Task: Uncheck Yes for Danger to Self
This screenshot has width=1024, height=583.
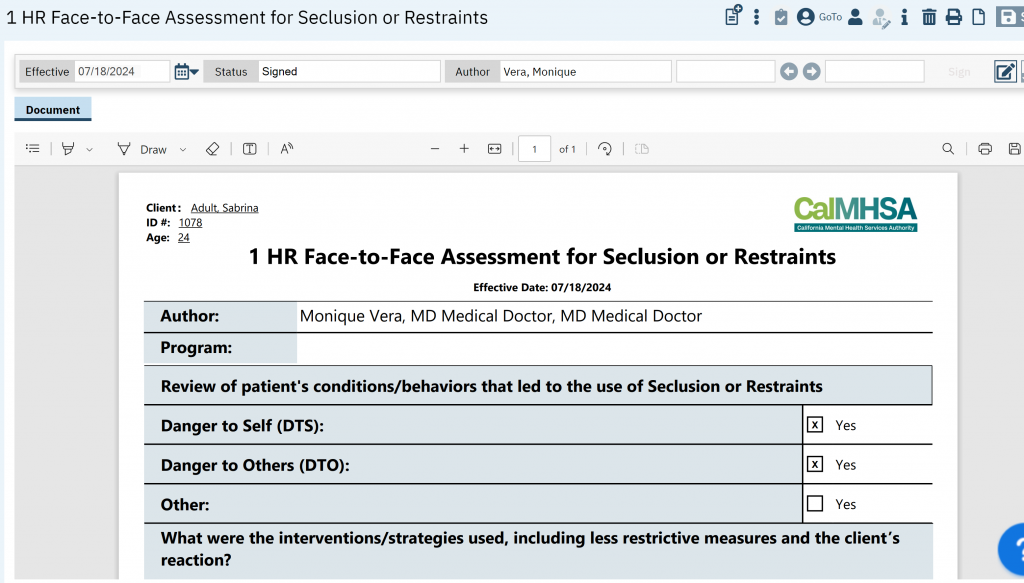Action: click(x=816, y=424)
